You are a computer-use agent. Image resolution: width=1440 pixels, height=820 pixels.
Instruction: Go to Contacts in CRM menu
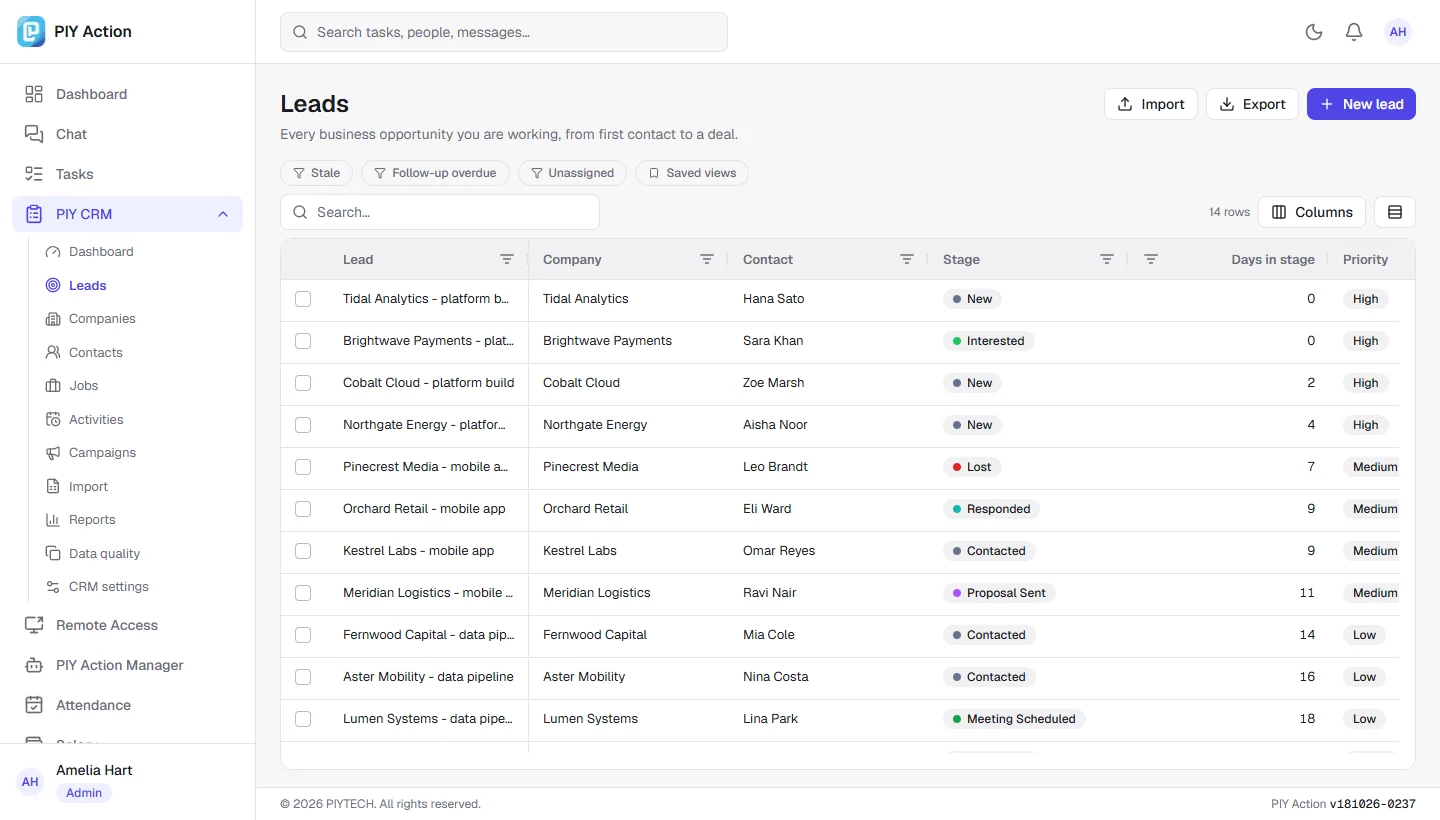tap(96, 352)
